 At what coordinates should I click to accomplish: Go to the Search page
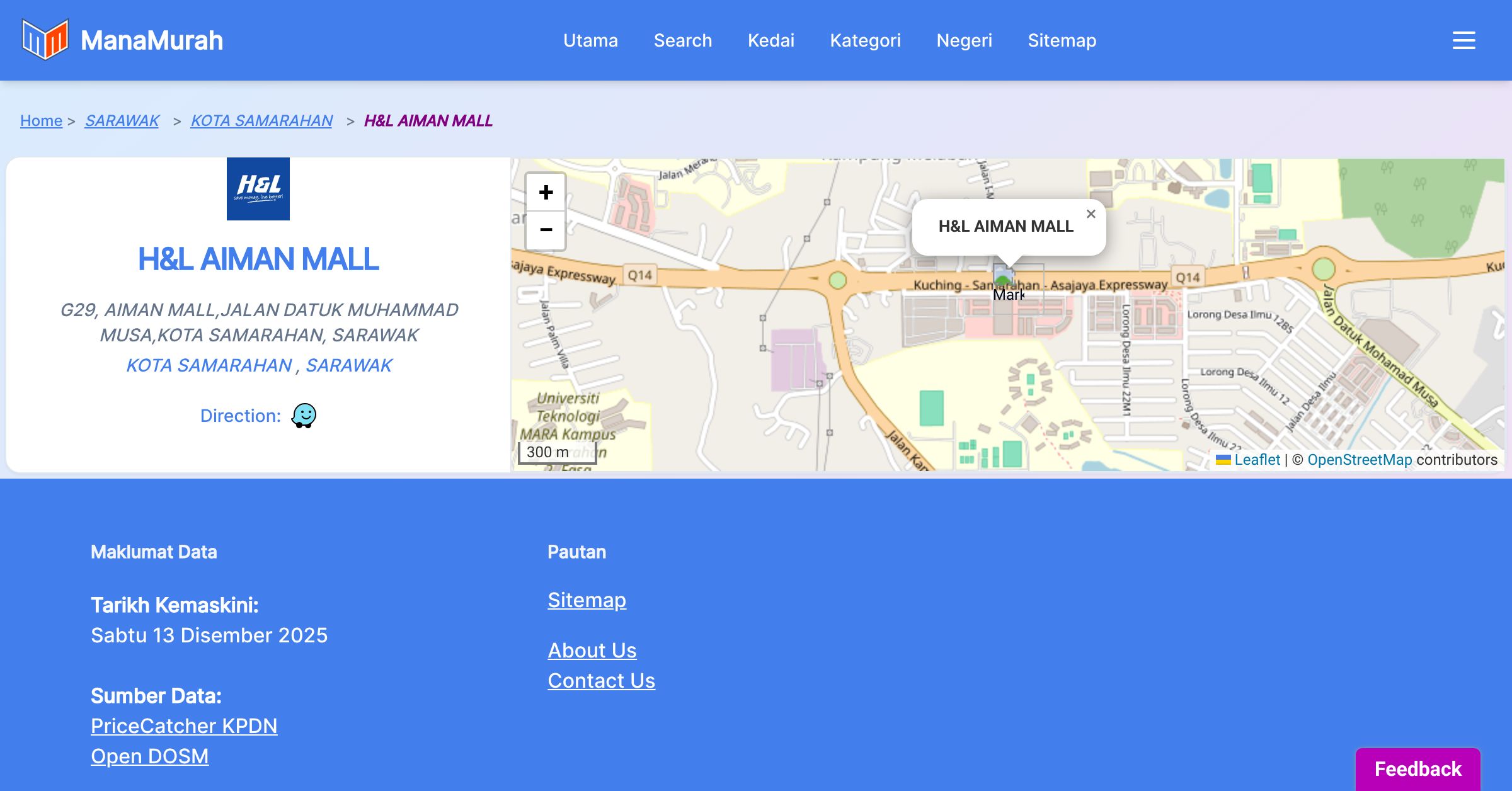coord(682,40)
